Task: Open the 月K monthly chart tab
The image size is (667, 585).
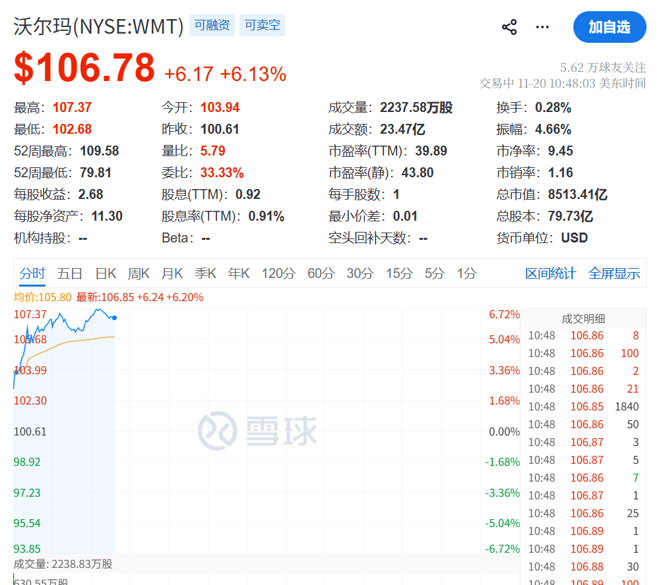Action: (172, 273)
